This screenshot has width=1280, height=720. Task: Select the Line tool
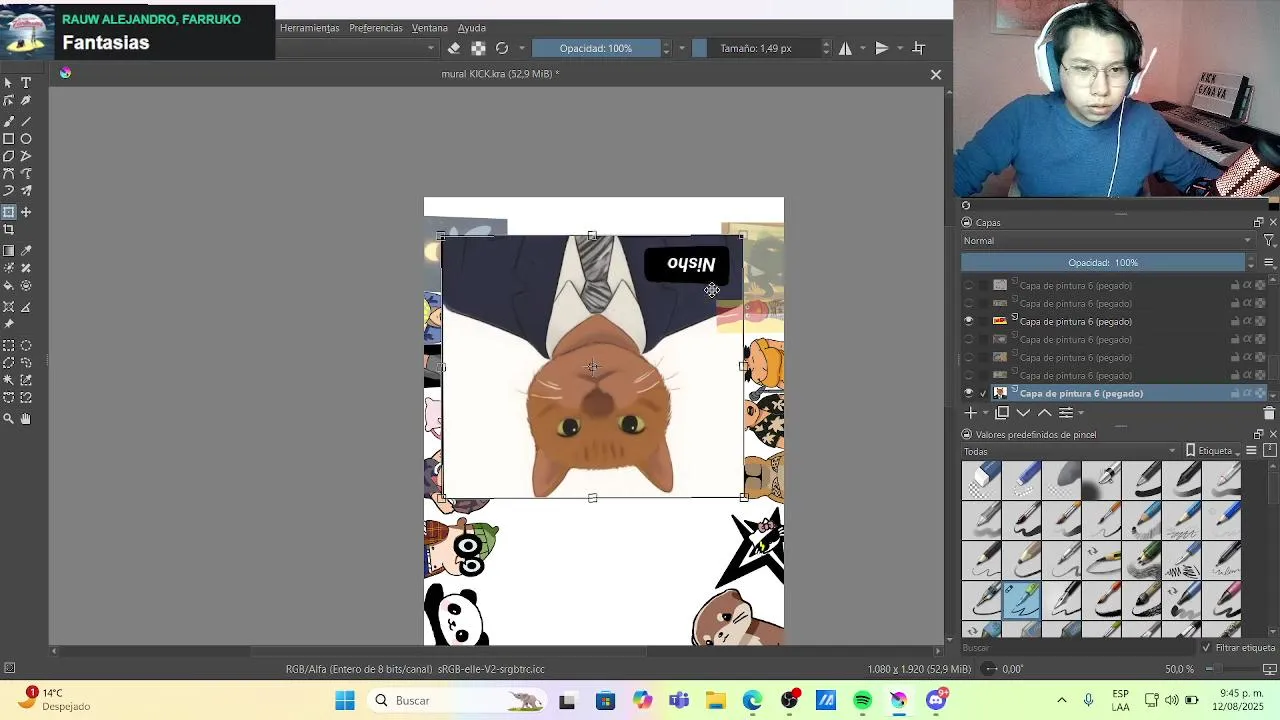[x=26, y=120]
